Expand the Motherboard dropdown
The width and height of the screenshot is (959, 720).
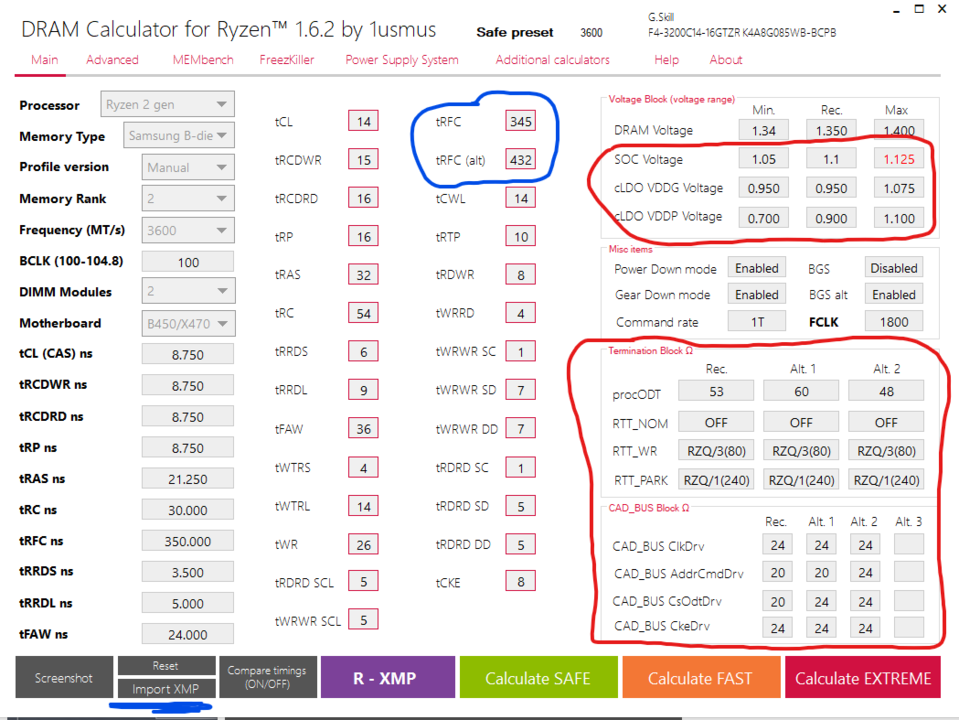[x=188, y=324]
